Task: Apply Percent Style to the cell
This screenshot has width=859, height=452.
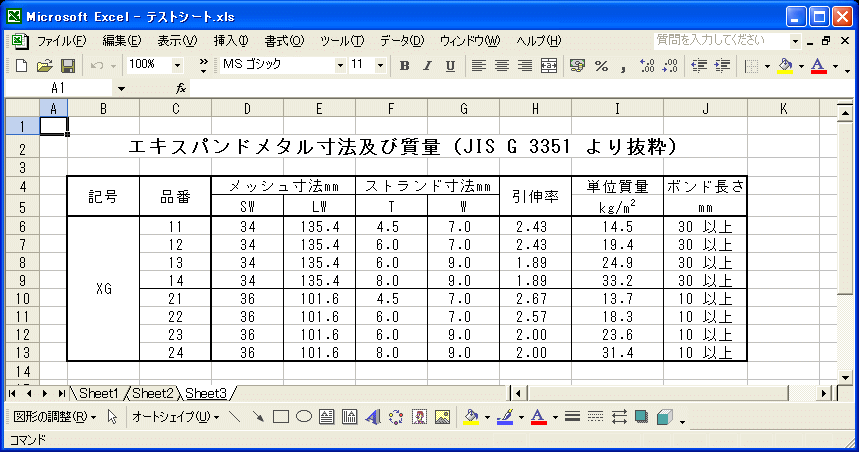Action: coord(601,66)
